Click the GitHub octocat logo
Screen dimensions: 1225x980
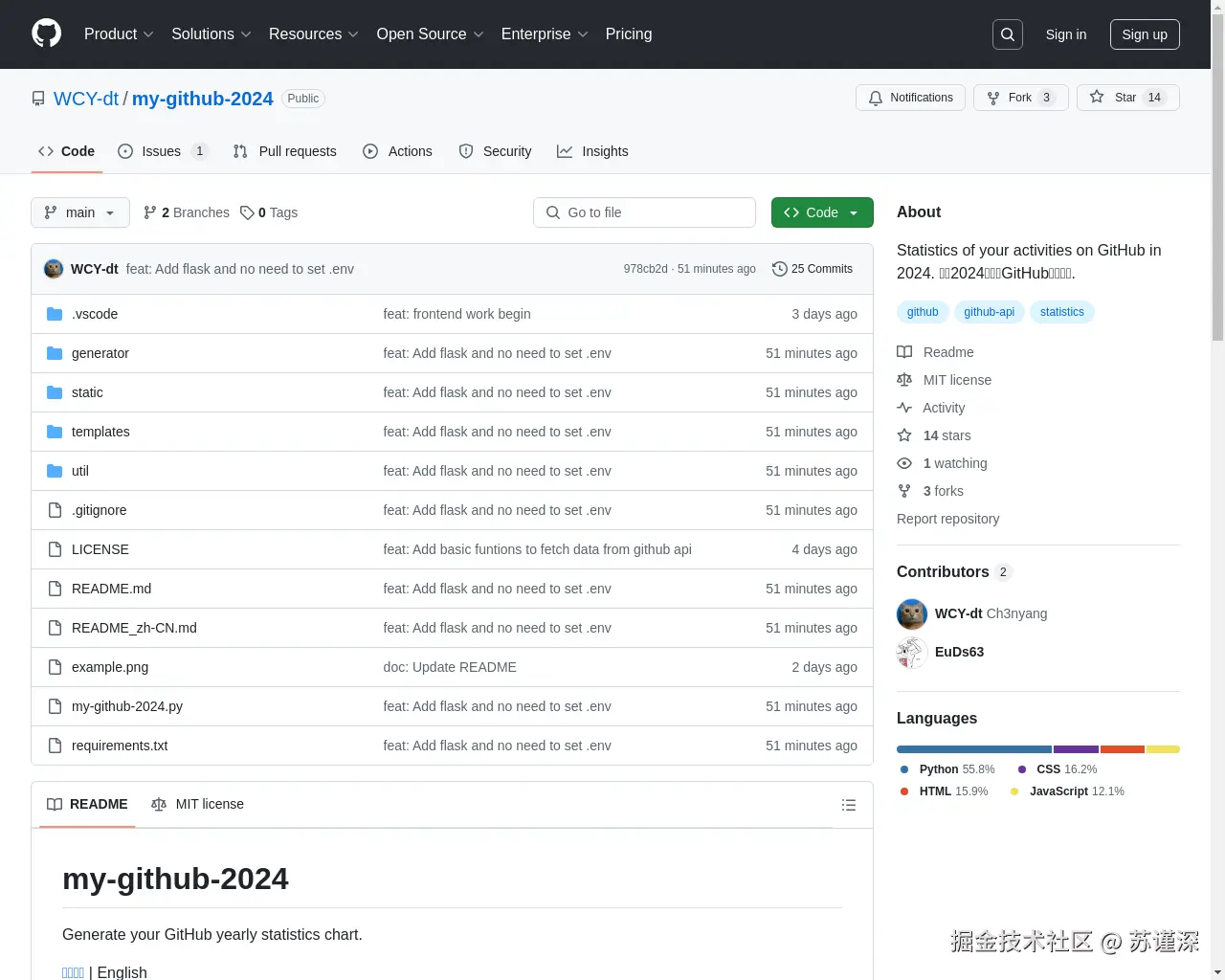46,33
